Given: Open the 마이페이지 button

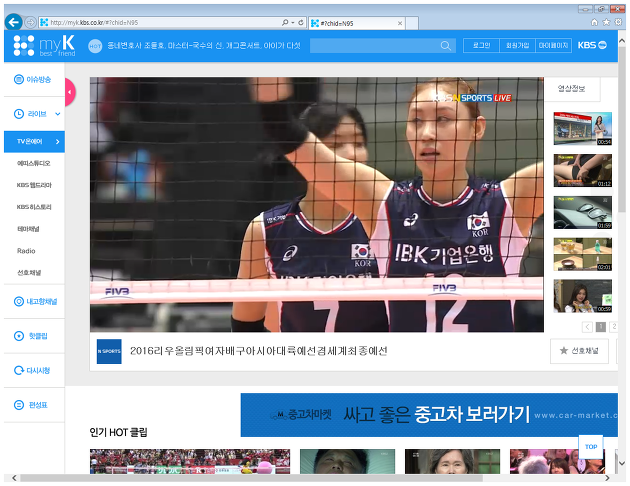Looking at the screenshot, I should tap(554, 45).
